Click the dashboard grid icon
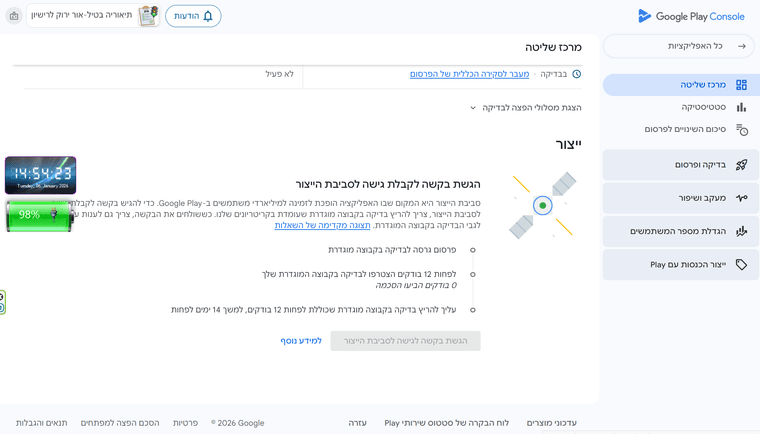 [741, 85]
